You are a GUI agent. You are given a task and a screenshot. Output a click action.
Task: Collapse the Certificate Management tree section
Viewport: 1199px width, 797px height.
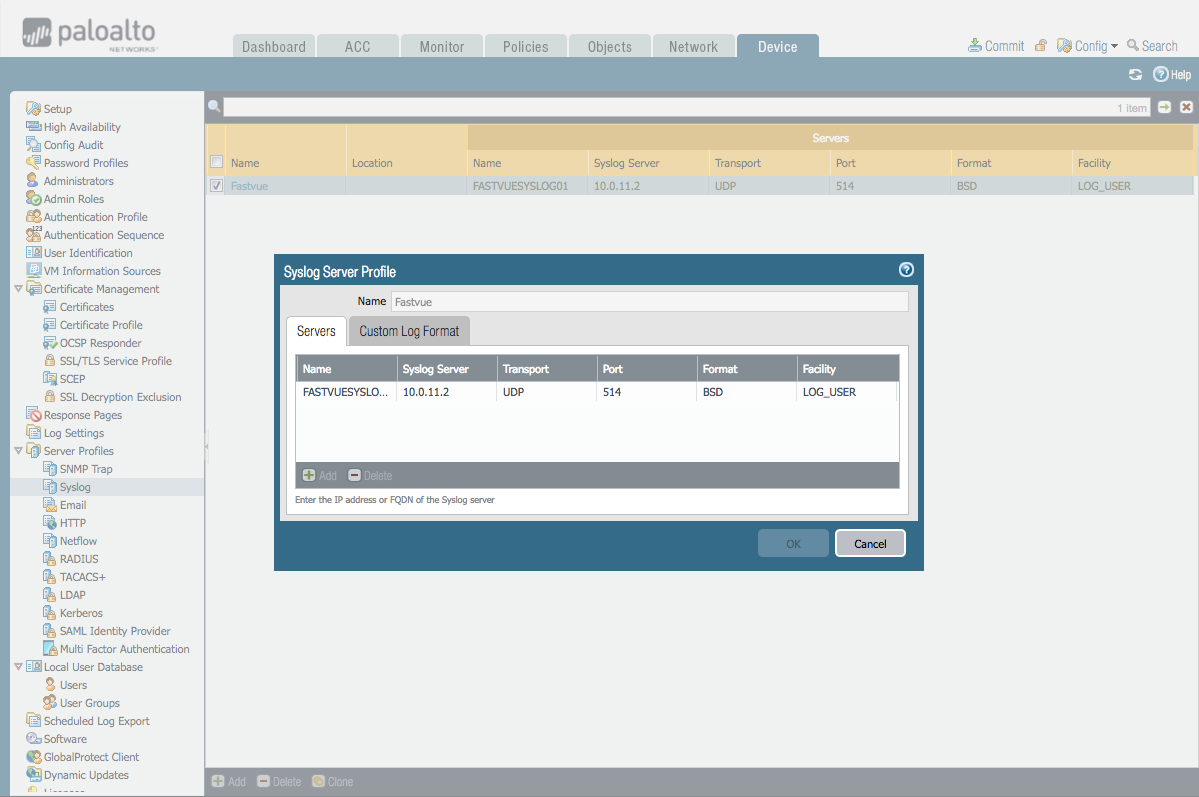[x=18, y=288]
